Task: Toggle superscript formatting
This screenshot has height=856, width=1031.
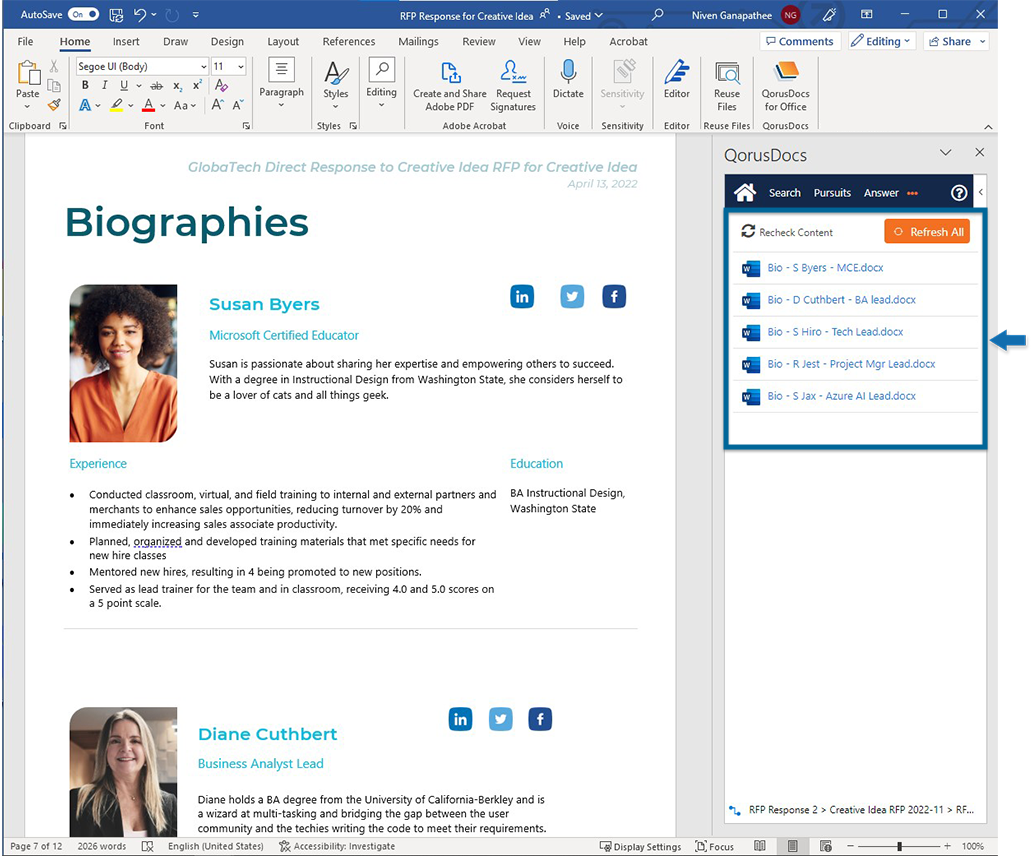Action: click(197, 85)
